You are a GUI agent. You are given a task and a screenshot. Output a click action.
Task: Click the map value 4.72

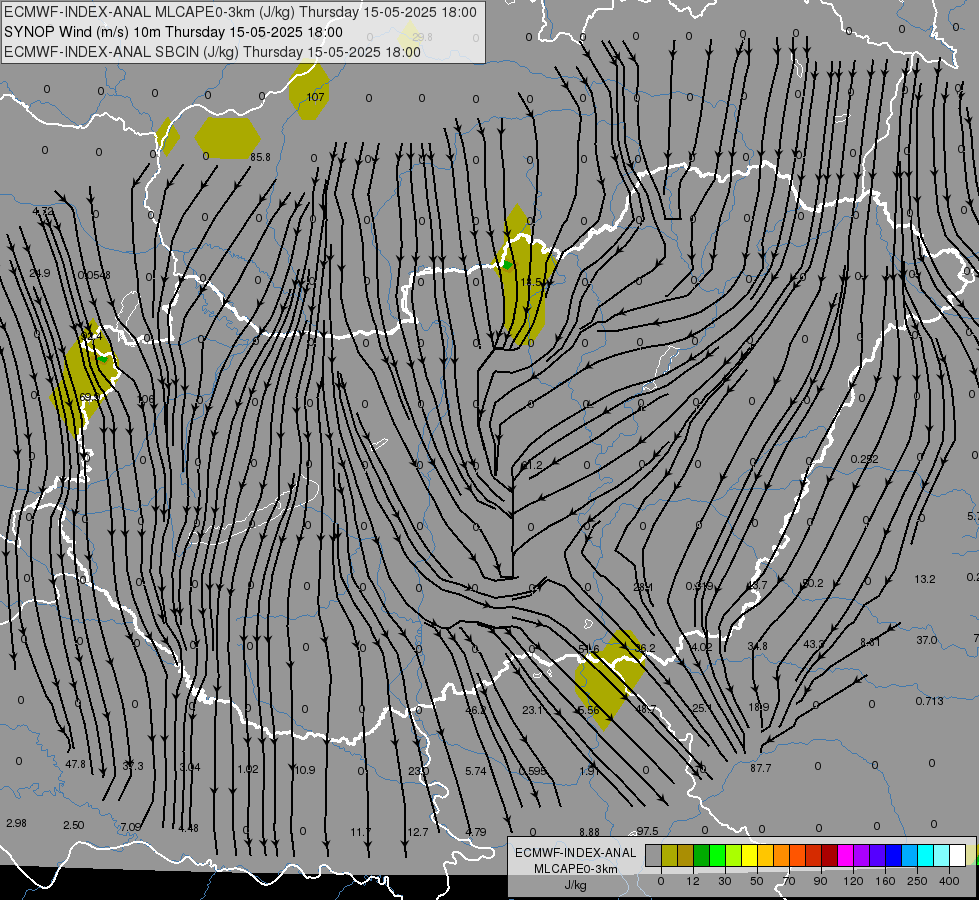43,212
